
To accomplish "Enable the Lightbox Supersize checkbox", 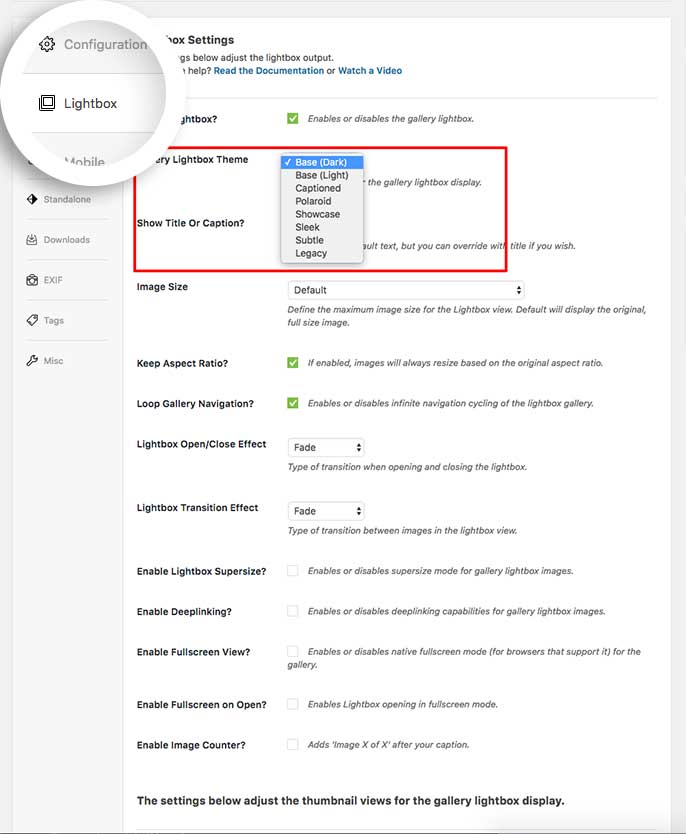I will pyautogui.click(x=293, y=571).
